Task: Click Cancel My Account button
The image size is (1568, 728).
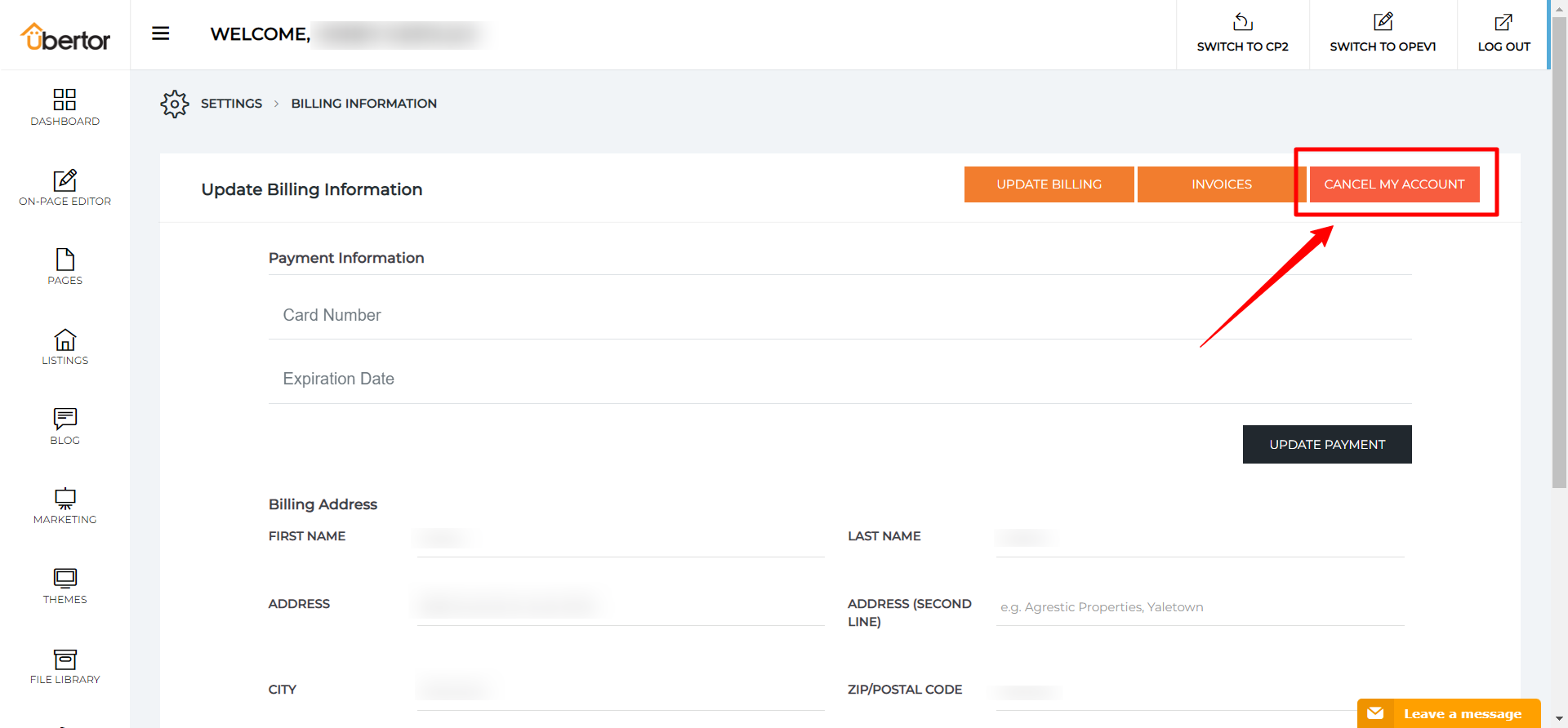Action: point(1394,184)
